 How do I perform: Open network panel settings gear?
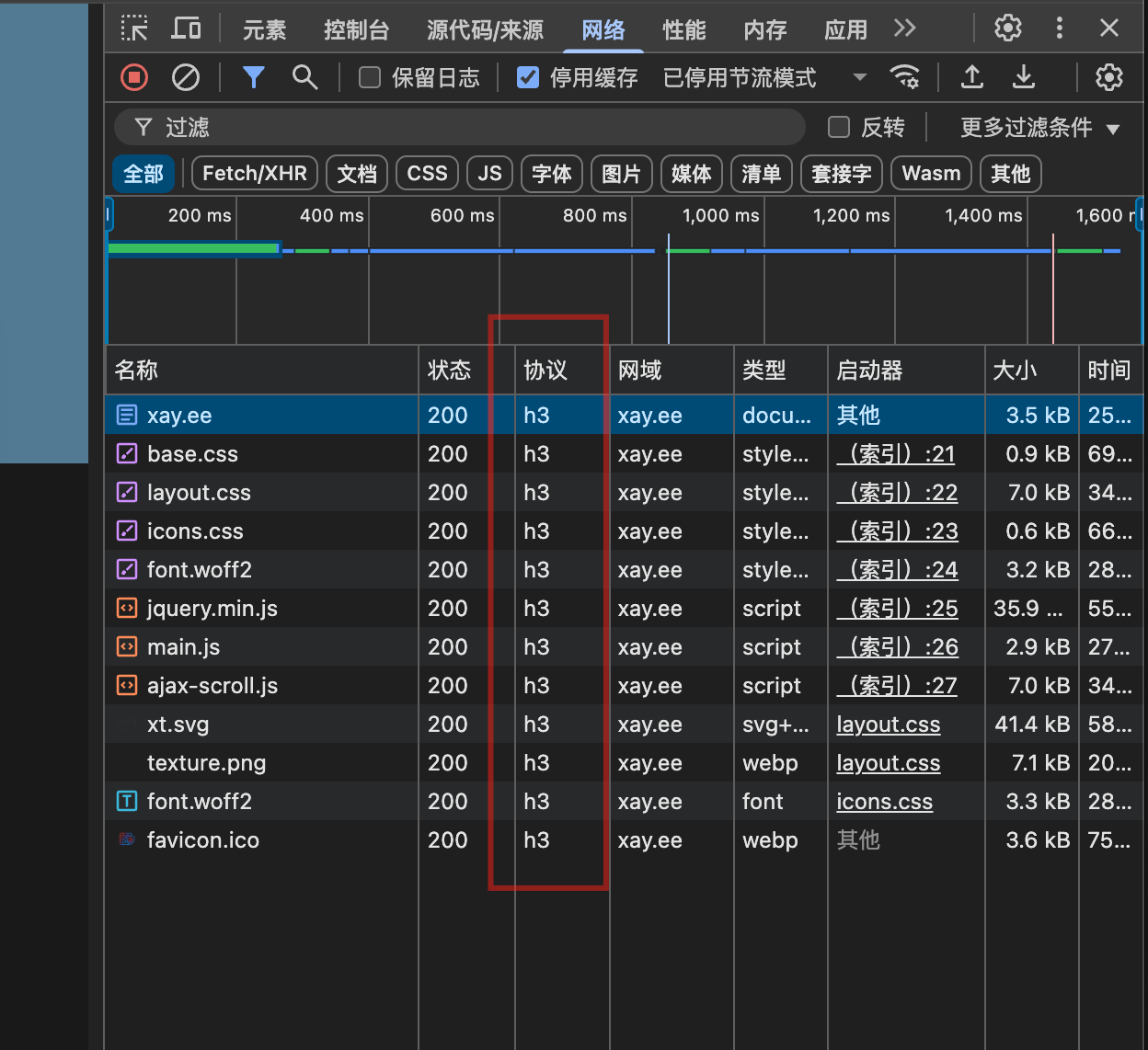(x=1109, y=77)
